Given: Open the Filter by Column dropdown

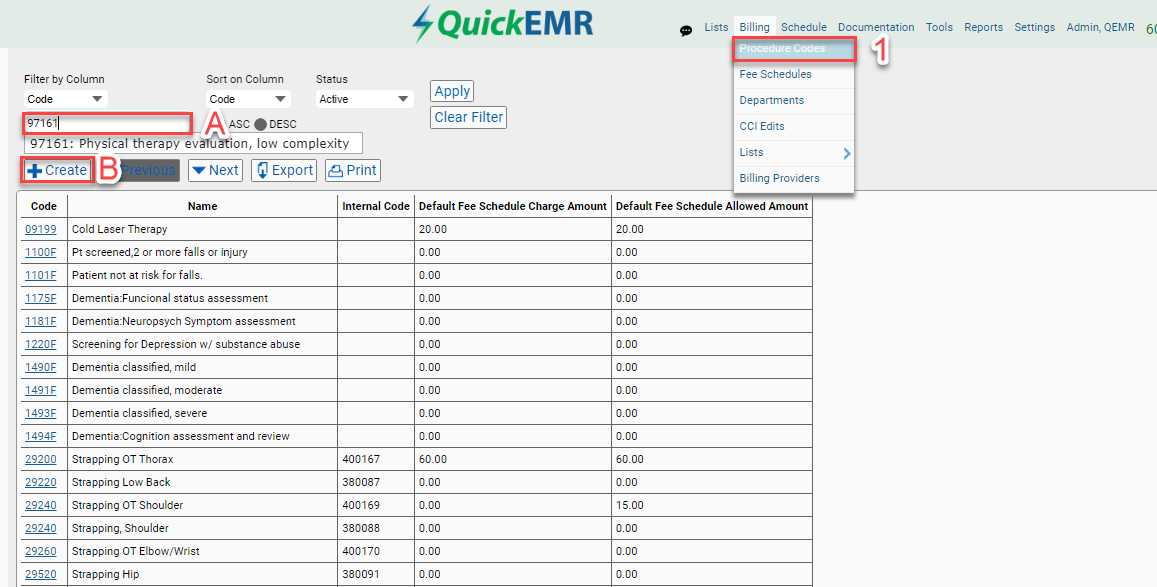Looking at the screenshot, I should pyautogui.click(x=66, y=99).
